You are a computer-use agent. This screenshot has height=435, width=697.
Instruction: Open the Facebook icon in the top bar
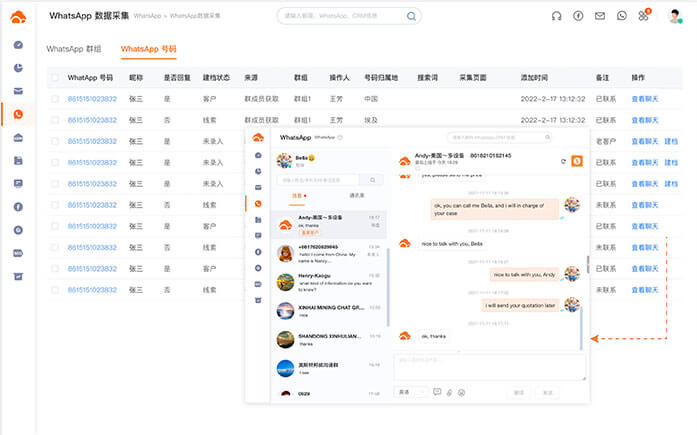(578, 16)
